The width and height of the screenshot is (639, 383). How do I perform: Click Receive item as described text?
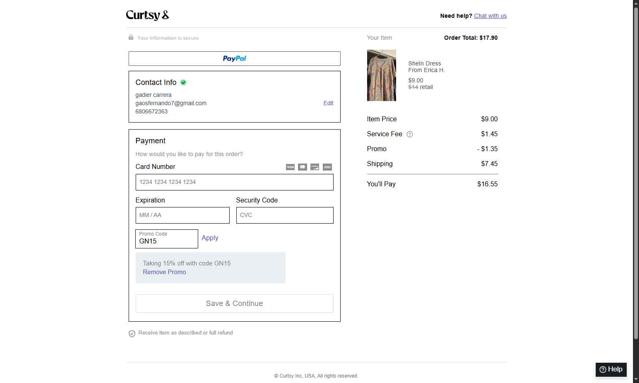tap(185, 333)
